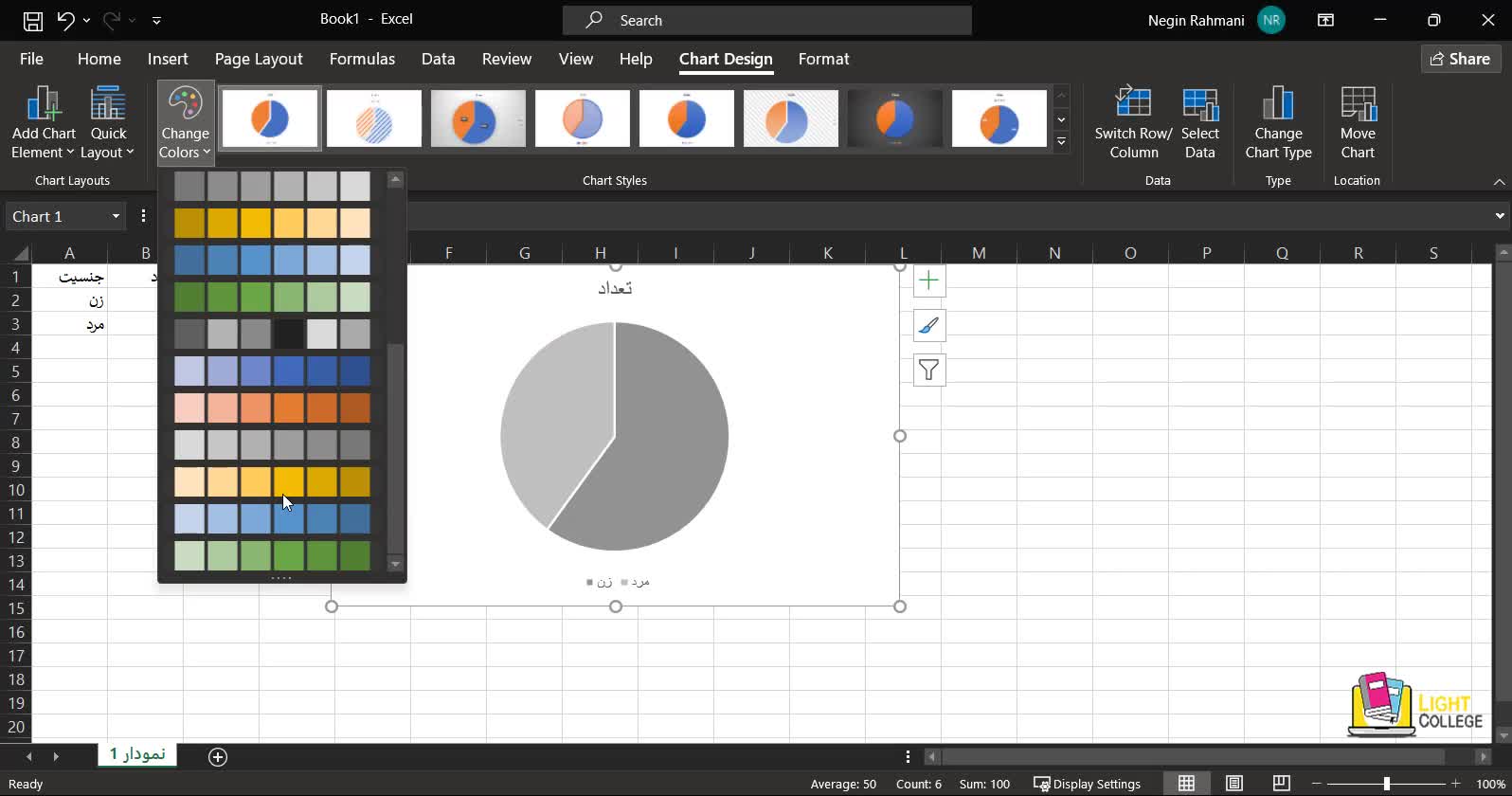Screen dimensions: 1512x796
Task: Switch to Page Break Preview view
Action: pos(1281,784)
